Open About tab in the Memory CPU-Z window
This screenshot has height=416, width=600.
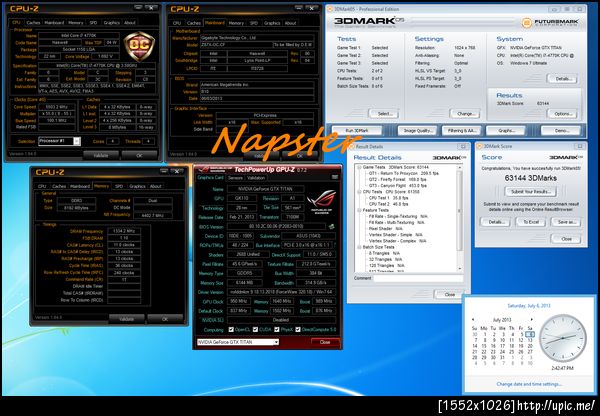coord(155,186)
